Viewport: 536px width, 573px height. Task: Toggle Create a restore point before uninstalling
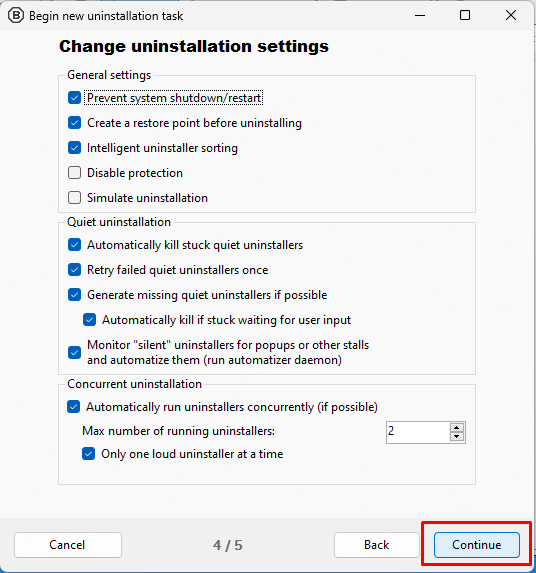[x=75, y=123]
